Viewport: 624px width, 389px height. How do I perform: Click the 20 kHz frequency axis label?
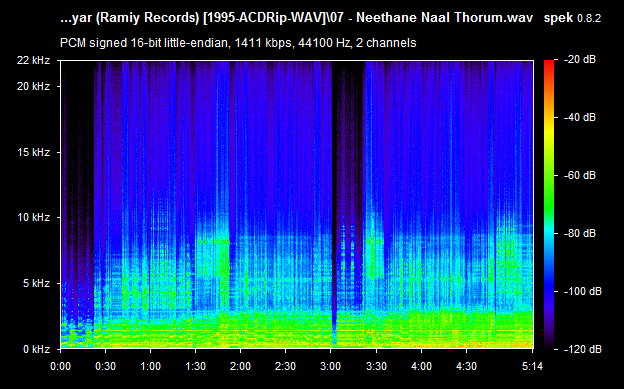33,86
